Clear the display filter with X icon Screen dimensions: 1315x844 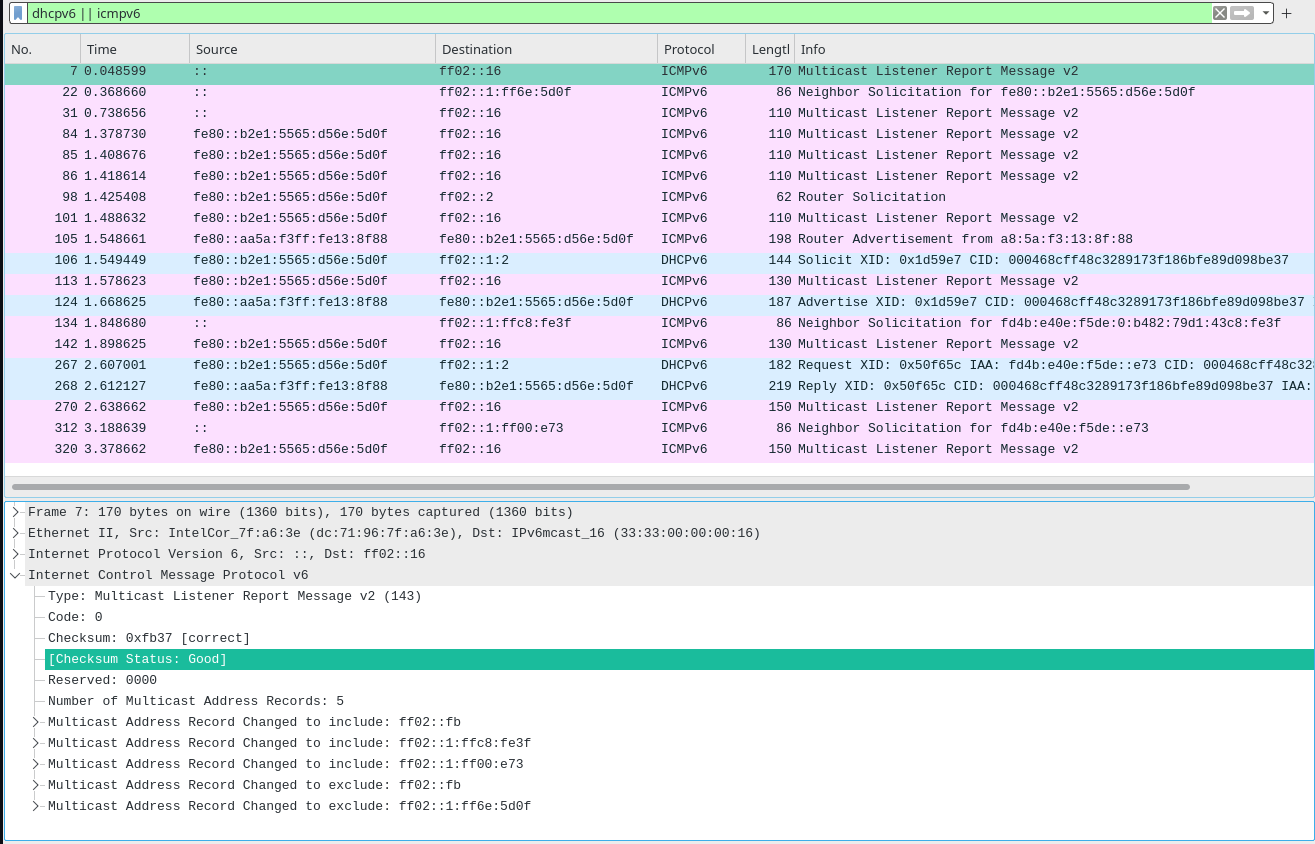click(1220, 13)
